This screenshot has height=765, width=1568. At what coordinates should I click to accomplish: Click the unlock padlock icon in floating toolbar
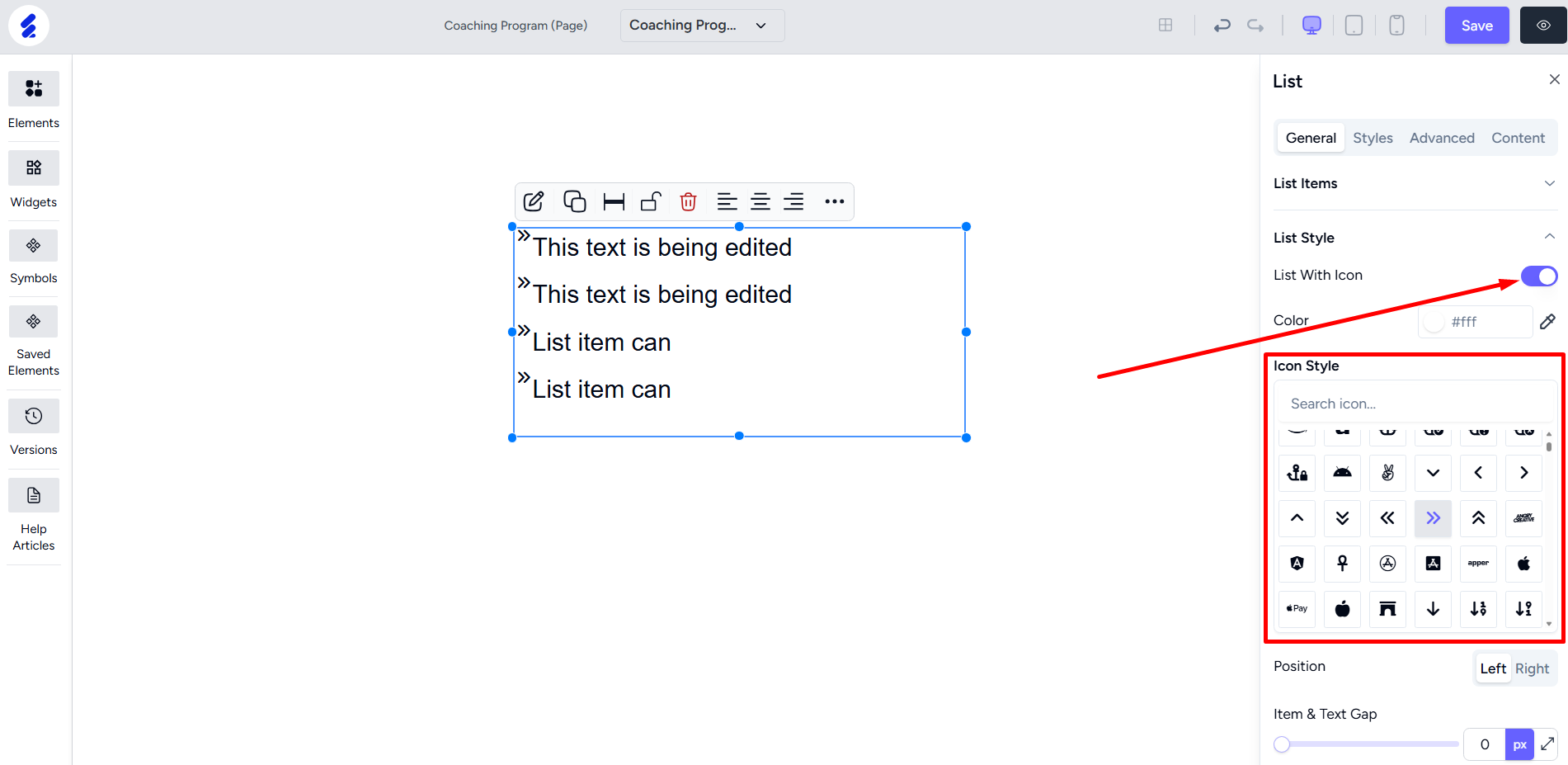coord(651,201)
